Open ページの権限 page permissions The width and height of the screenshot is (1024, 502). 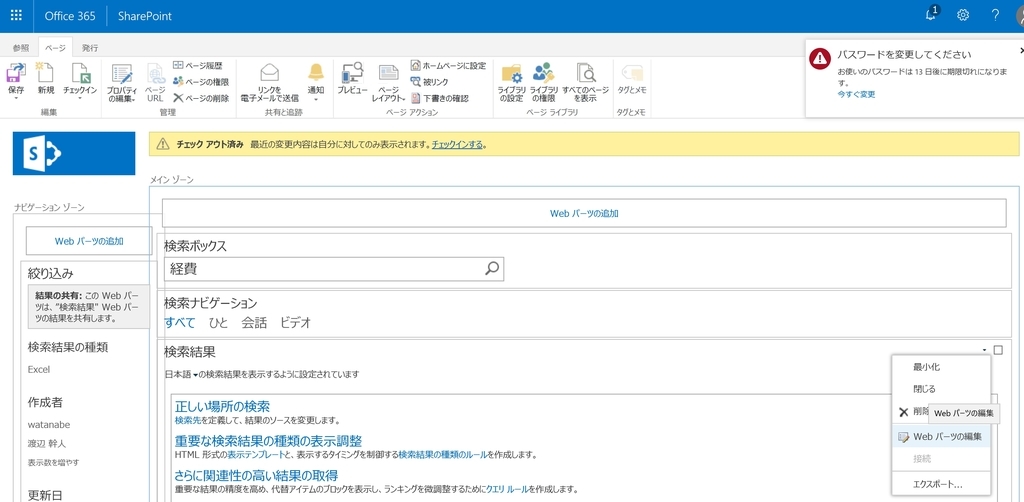tap(201, 82)
